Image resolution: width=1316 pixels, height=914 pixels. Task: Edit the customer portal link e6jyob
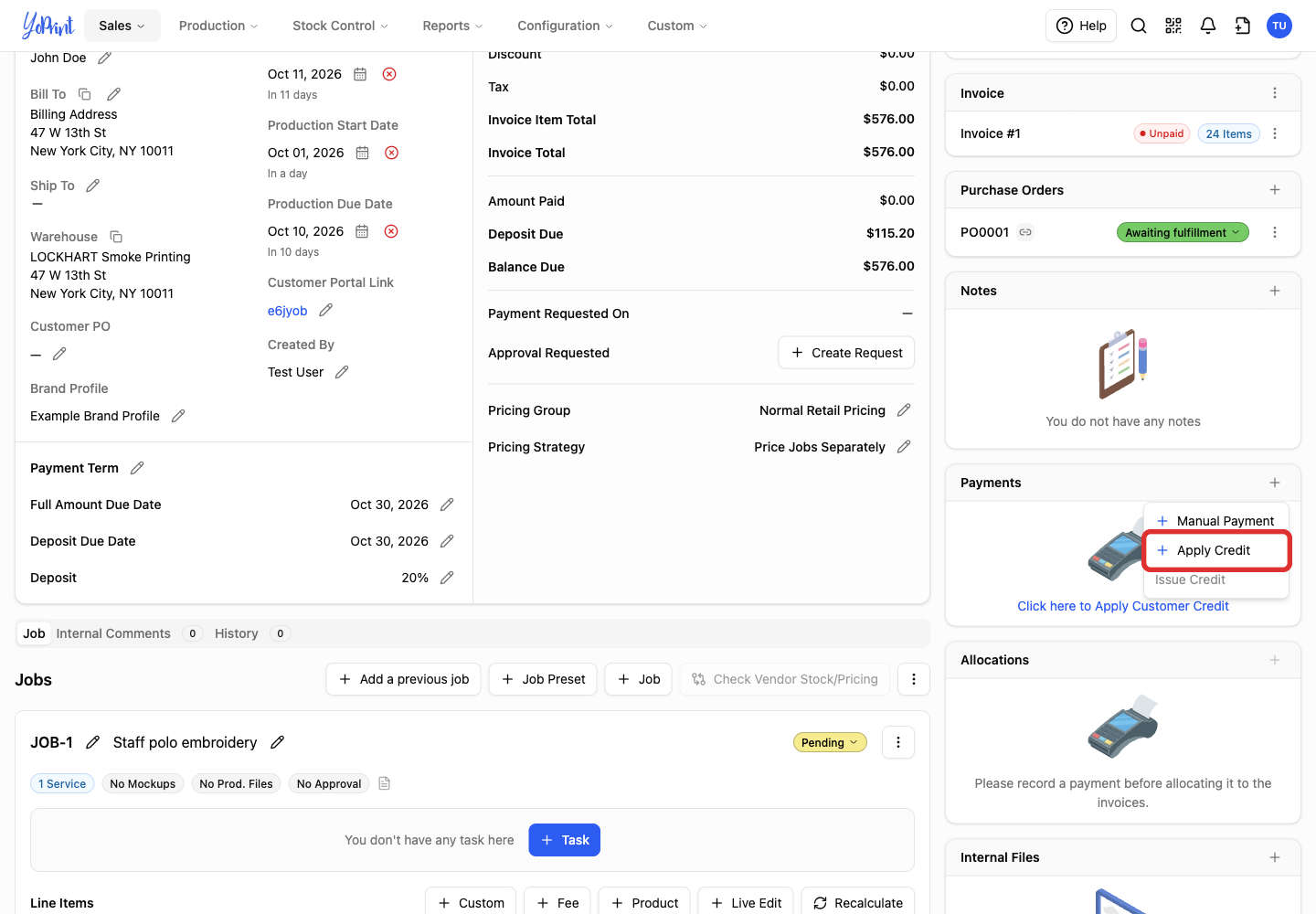326,311
